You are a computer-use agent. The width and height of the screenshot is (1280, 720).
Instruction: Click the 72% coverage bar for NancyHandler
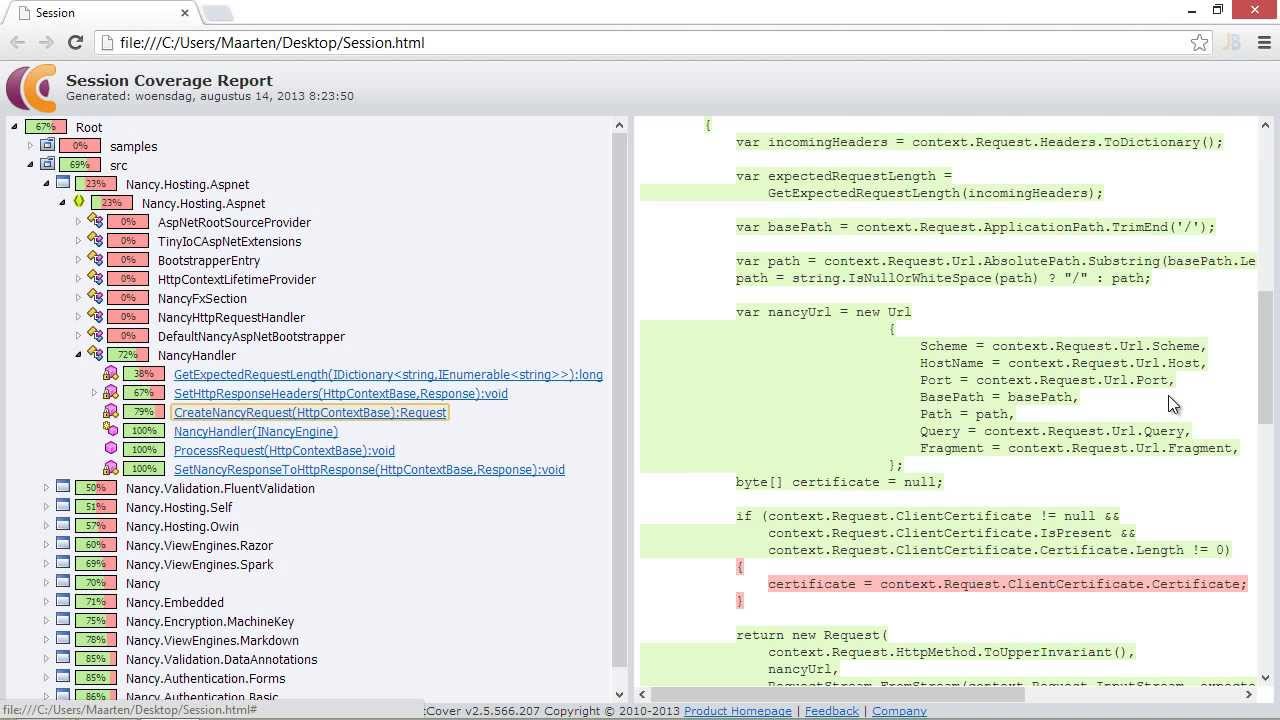pos(128,355)
